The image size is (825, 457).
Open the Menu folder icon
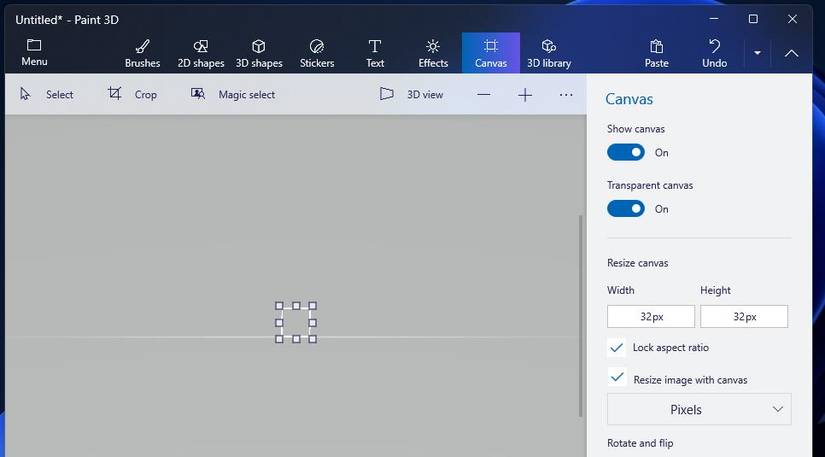pos(34,45)
